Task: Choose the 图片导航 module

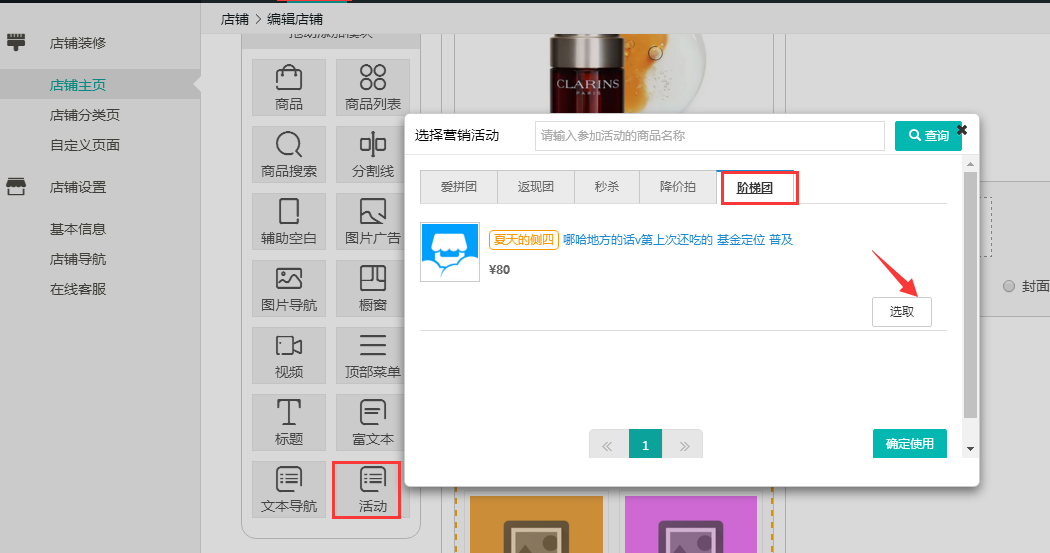Action: 289,288
